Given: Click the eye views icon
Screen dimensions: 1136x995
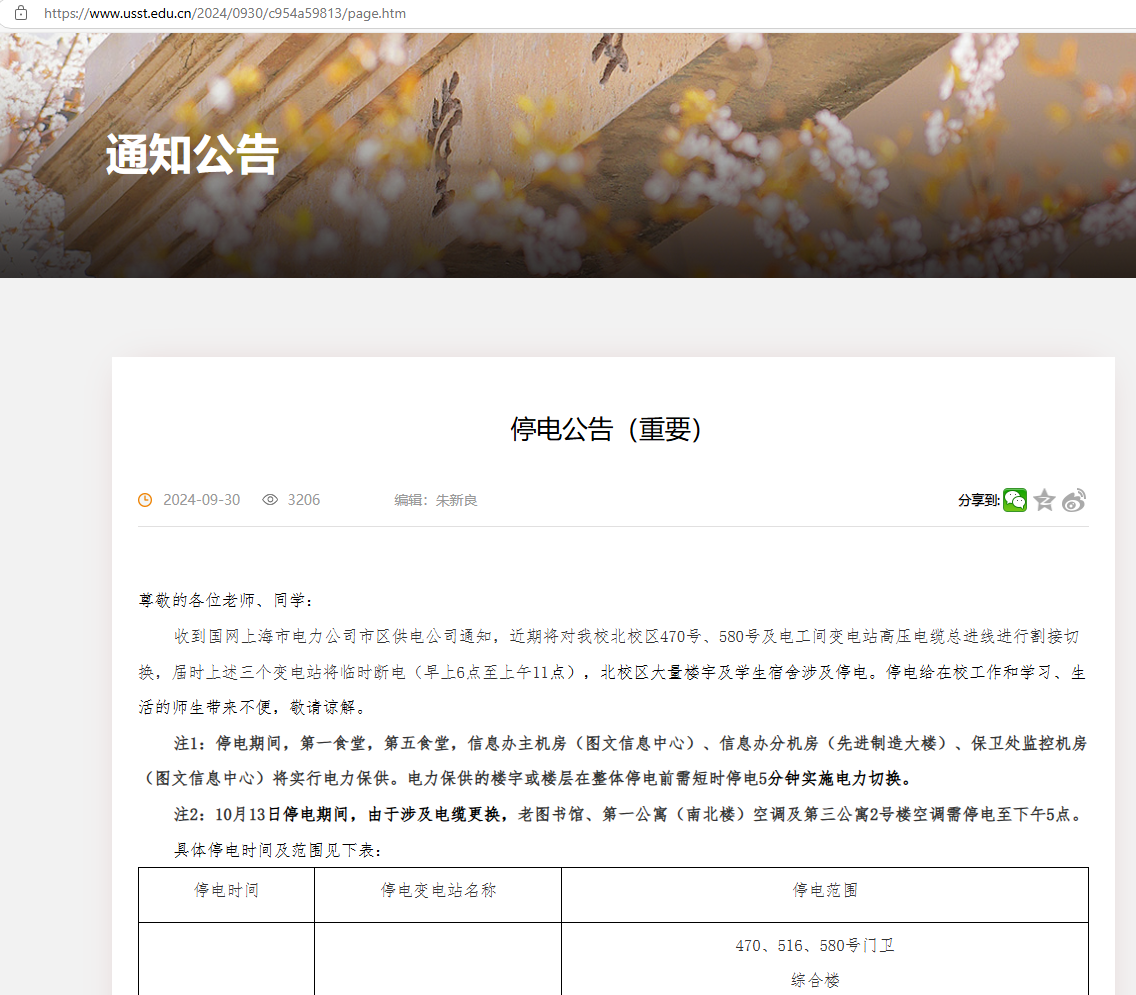Looking at the screenshot, I should (270, 500).
